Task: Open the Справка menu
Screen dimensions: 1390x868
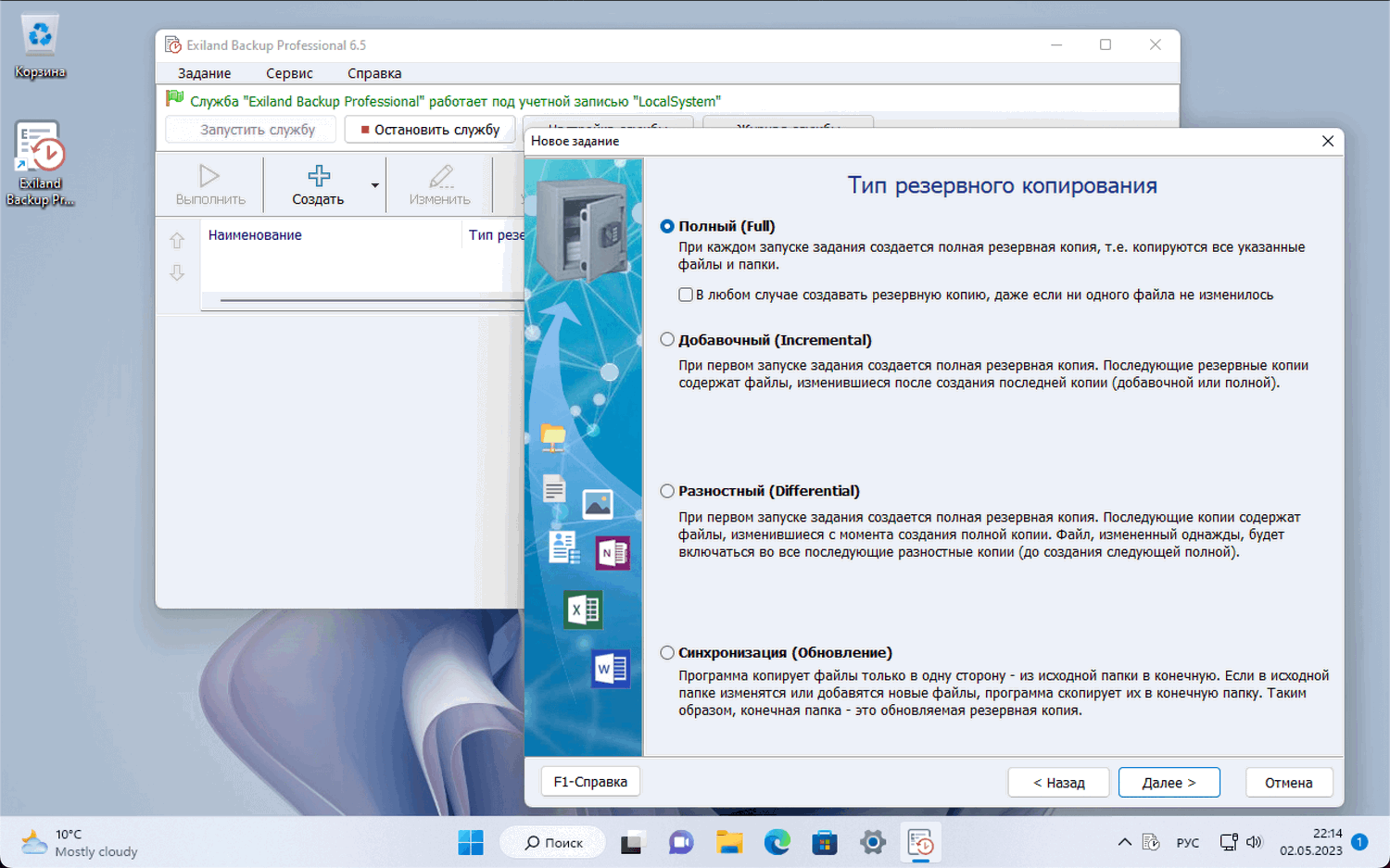Action: point(373,72)
